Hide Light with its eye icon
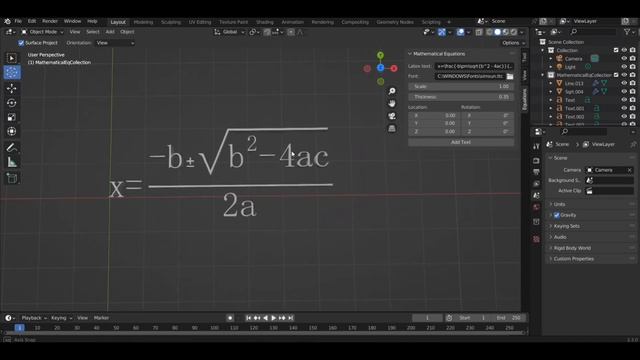 624,67
